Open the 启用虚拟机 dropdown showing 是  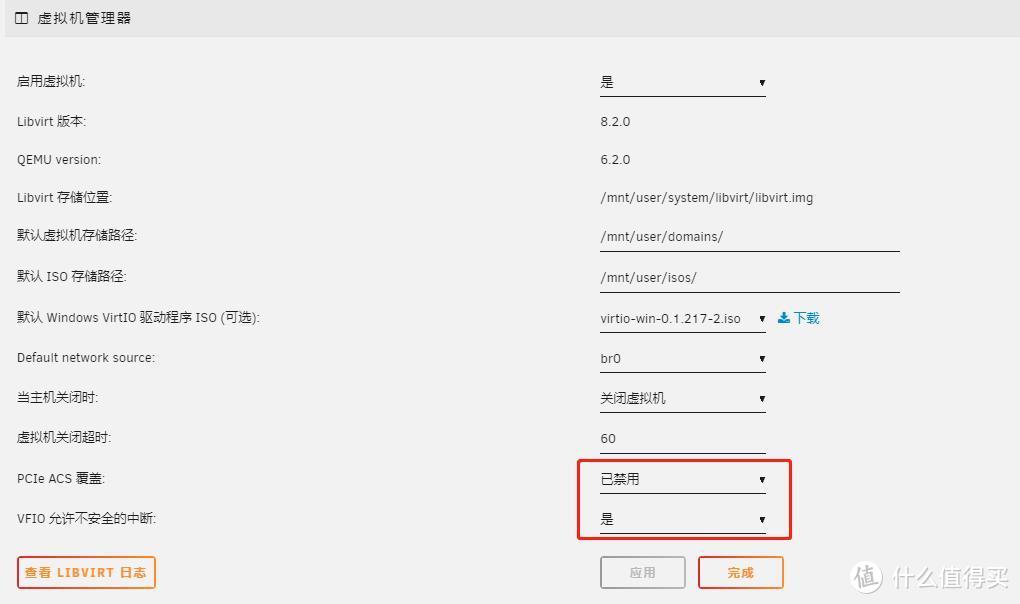tap(683, 81)
